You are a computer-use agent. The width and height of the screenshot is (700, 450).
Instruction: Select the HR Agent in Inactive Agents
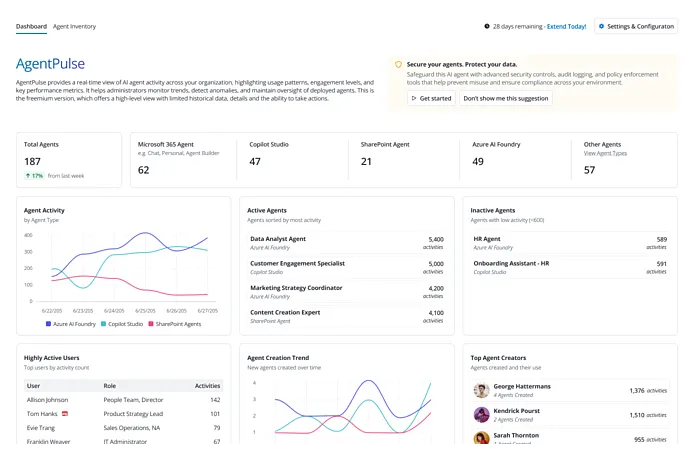[487, 239]
